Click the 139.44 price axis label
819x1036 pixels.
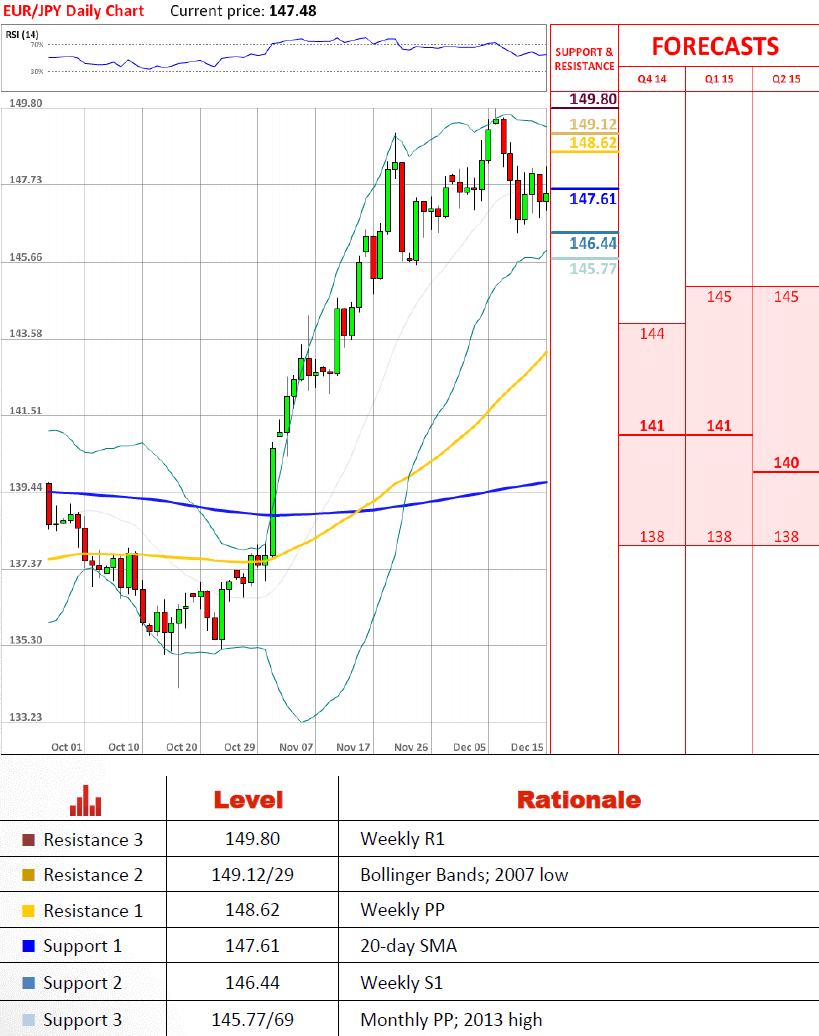pyautogui.click(x=26, y=487)
